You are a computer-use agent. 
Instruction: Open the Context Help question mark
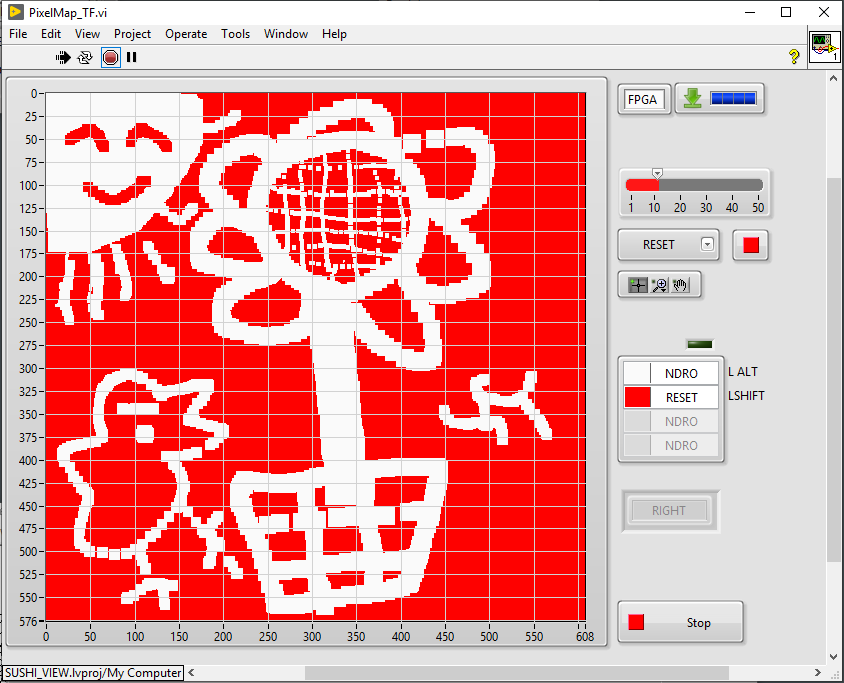[794, 56]
